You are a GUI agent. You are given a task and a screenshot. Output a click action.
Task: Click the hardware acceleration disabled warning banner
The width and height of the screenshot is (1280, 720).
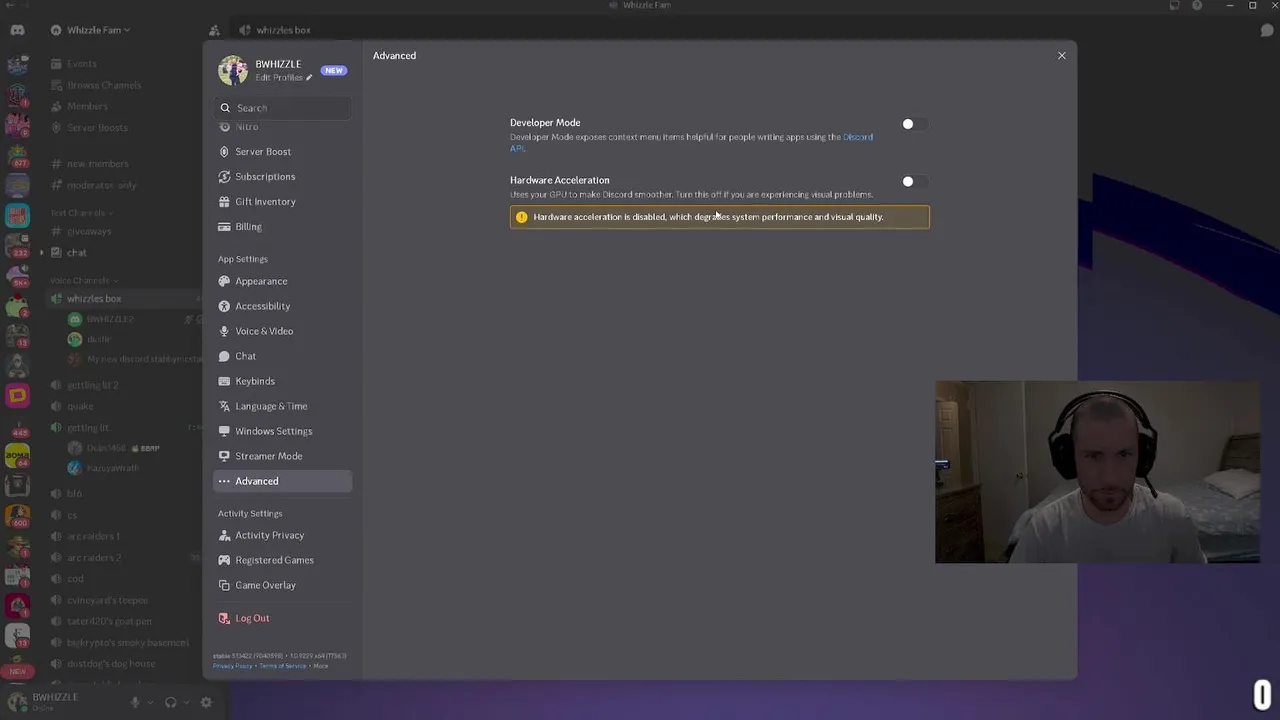click(x=719, y=217)
